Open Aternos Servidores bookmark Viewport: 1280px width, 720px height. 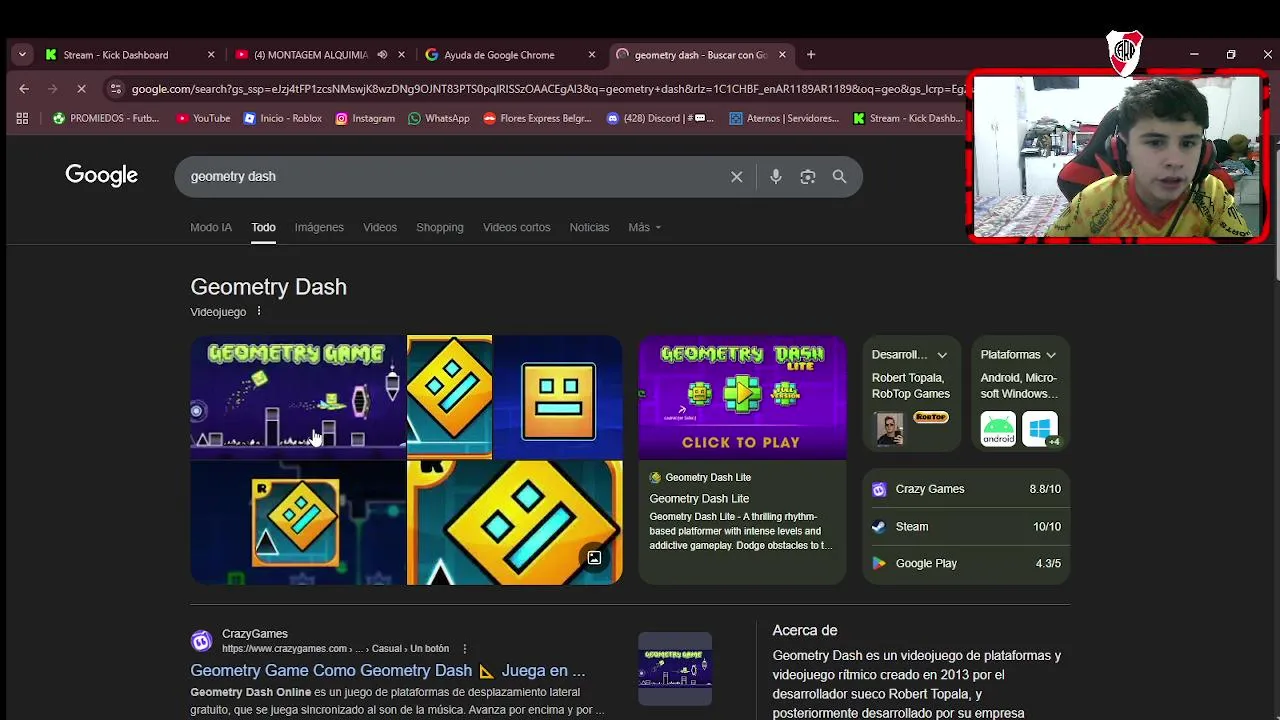(784, 118)
